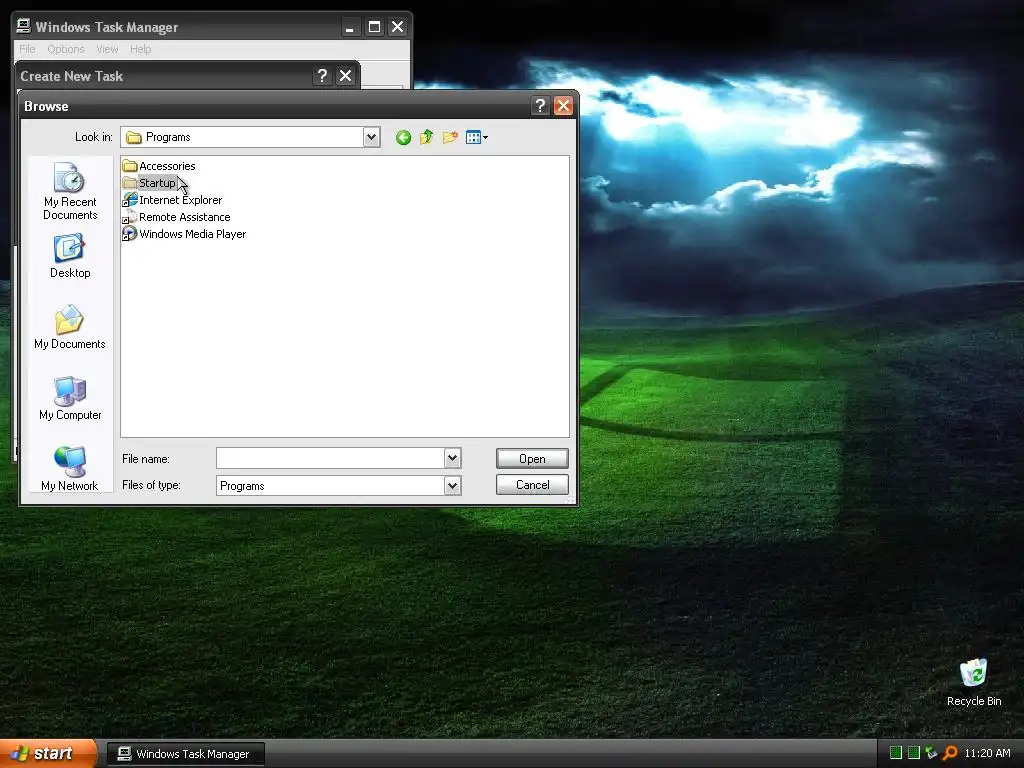Open the Help menu in Task Manager
The image size is (1024, 768).
[140, 49]
